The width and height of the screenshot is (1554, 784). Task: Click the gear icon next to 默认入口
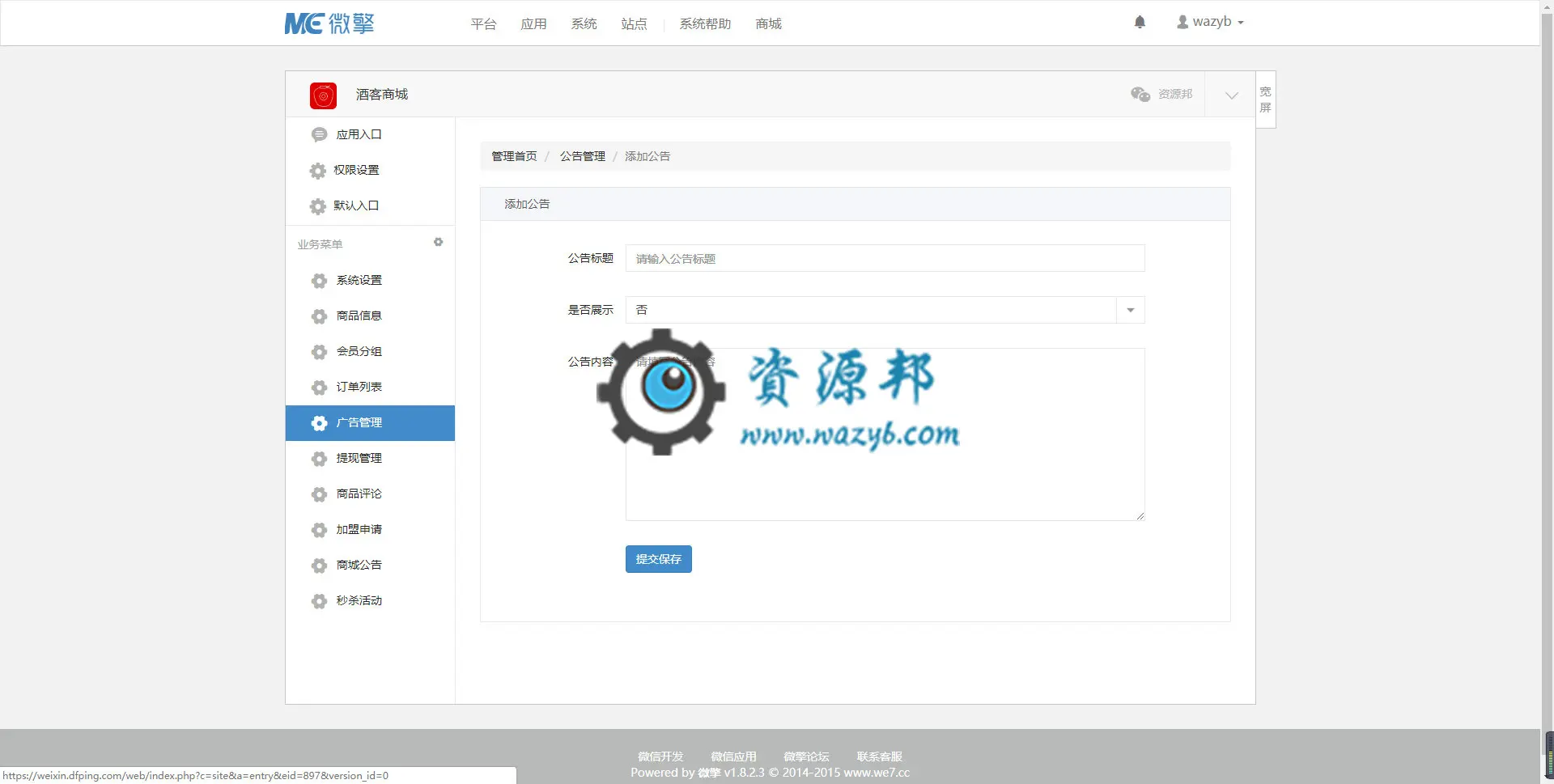318,206
